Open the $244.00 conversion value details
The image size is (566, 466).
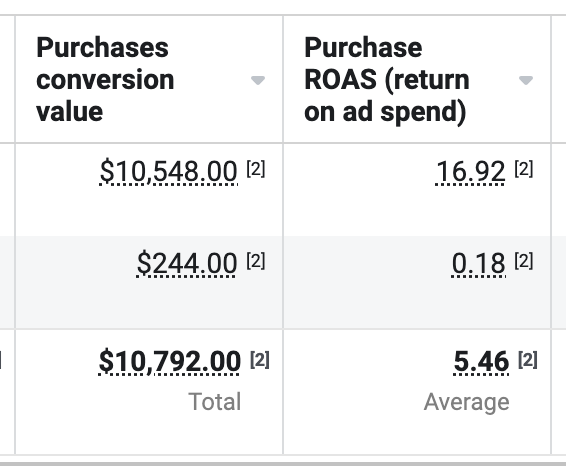[x=187, y=263]
